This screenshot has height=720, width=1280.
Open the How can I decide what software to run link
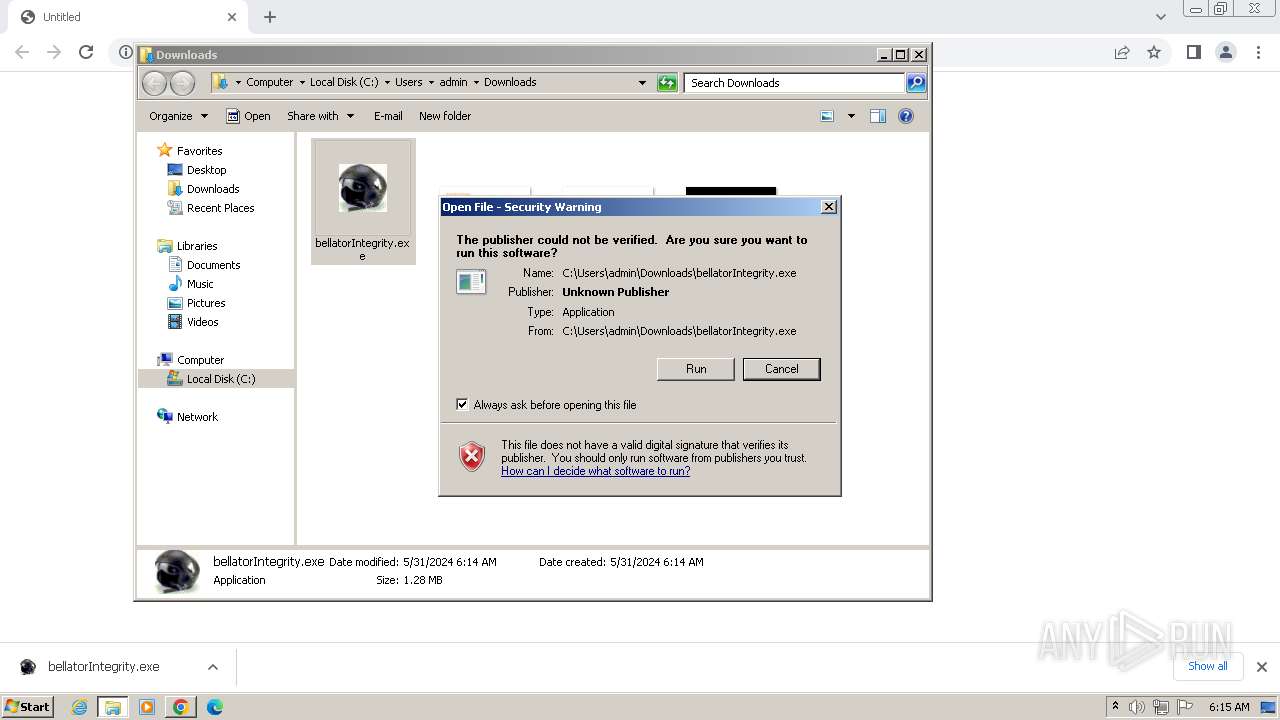point(595,471)
